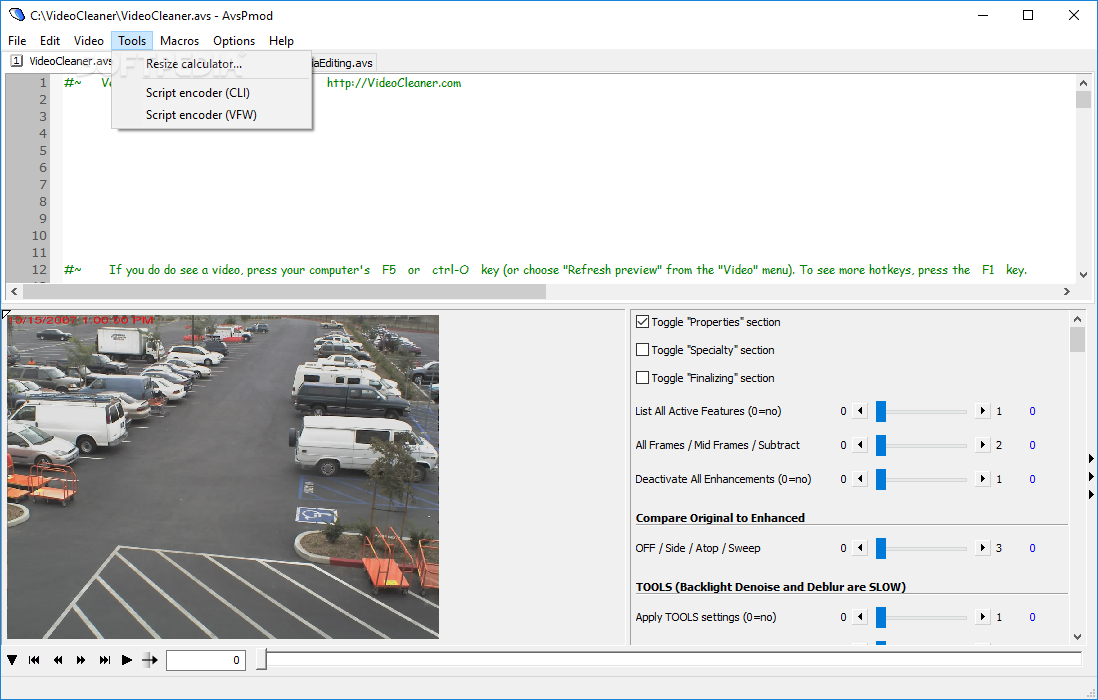Image resolution: width=1098 pixels, height=700 pixels.
Task: Close the open Tools menu
Action: click(x=132, y=41)
